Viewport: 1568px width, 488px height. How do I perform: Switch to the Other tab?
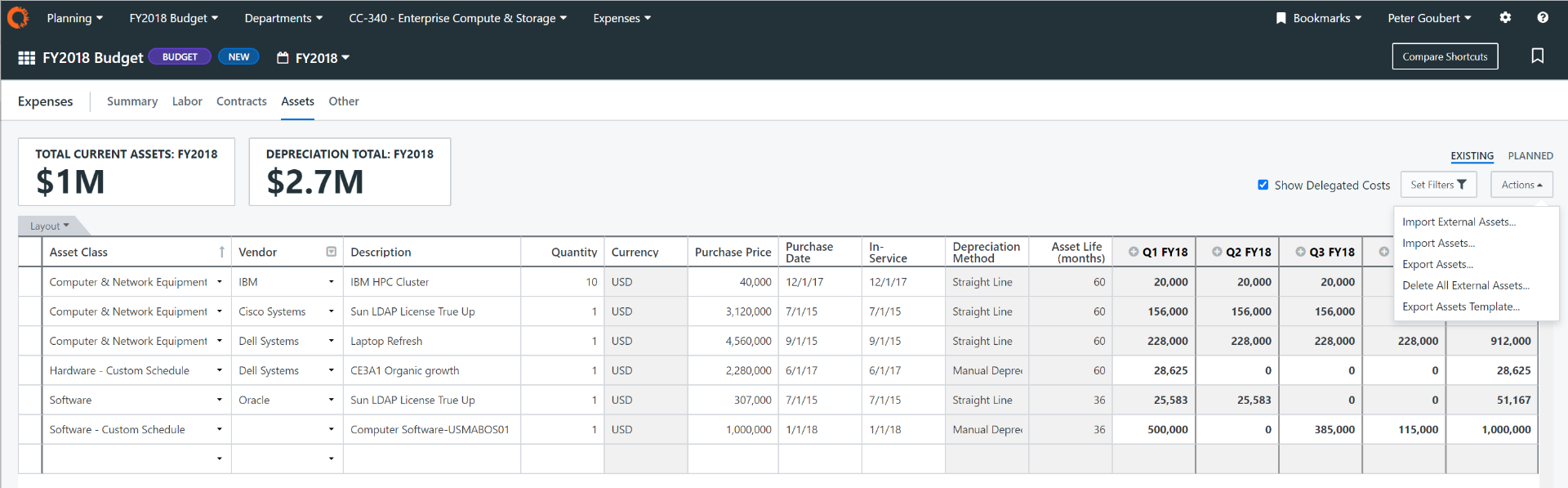(344, 101)
